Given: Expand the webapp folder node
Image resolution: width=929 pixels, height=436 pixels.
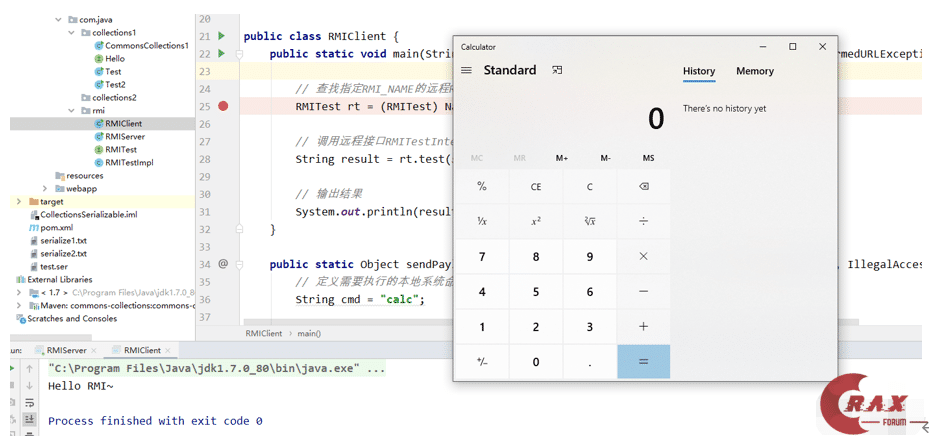Looking at the screenshot, I should click(45, 188).
